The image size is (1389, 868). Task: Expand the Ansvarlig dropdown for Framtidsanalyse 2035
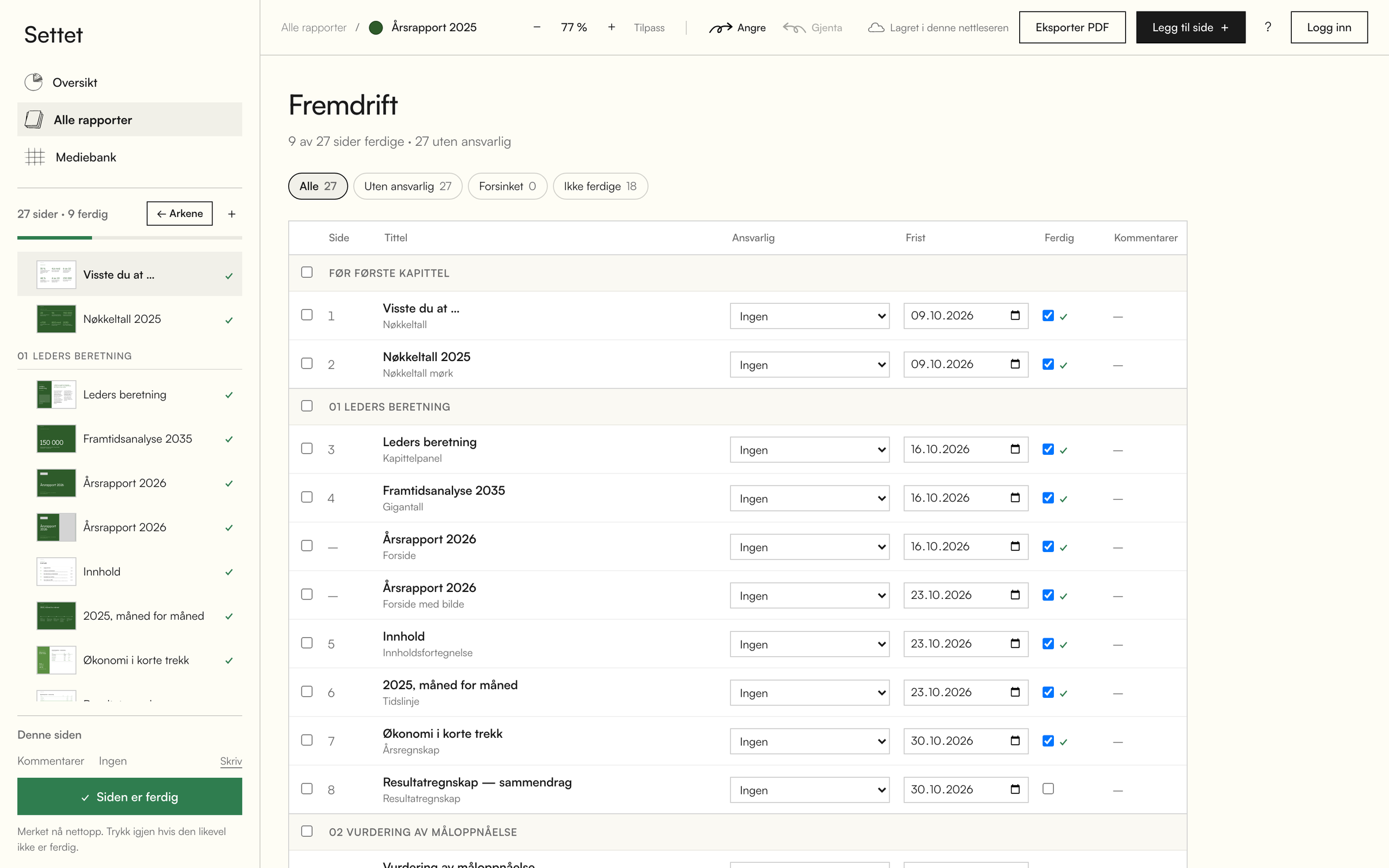point(810,498)
